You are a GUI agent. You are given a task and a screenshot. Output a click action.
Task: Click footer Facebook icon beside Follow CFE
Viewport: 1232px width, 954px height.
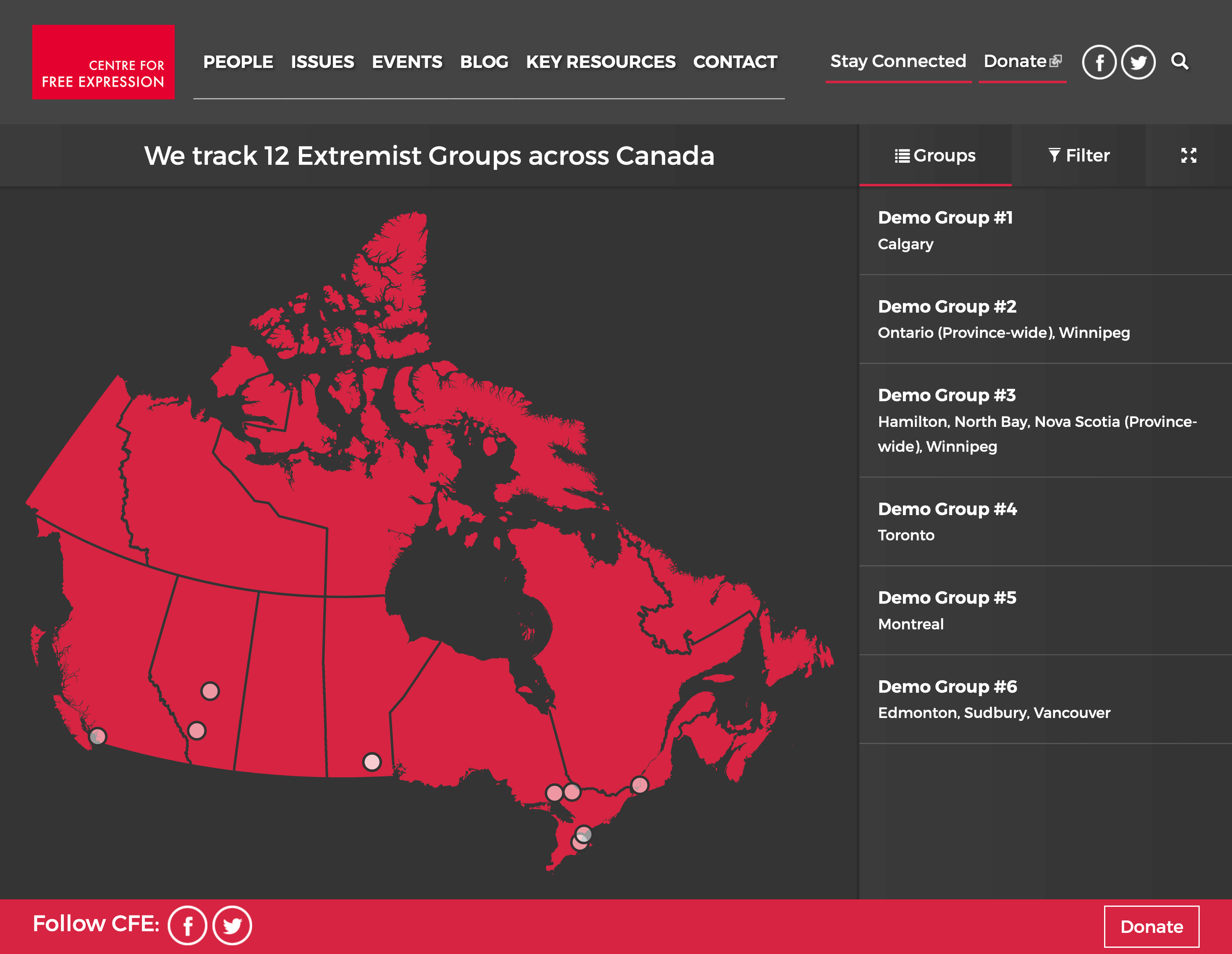[187, 925]
